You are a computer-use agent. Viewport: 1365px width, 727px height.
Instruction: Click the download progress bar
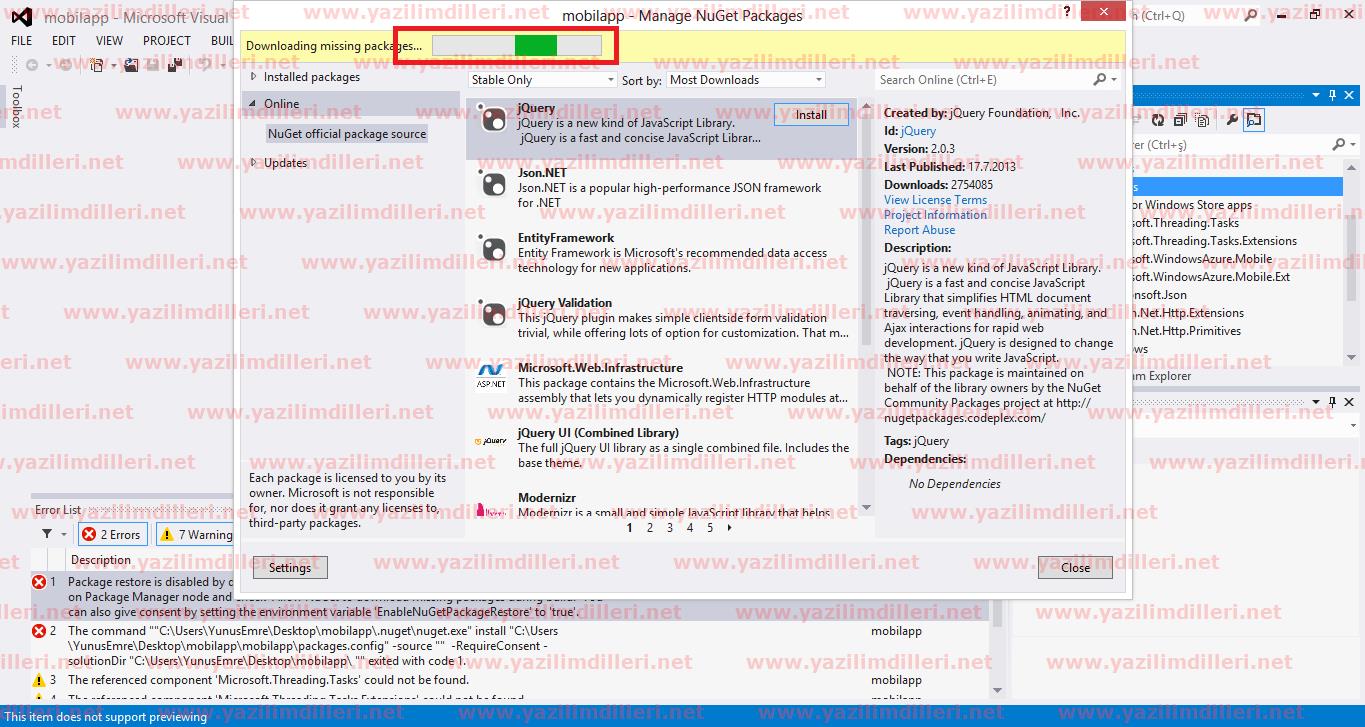[517, 46]
